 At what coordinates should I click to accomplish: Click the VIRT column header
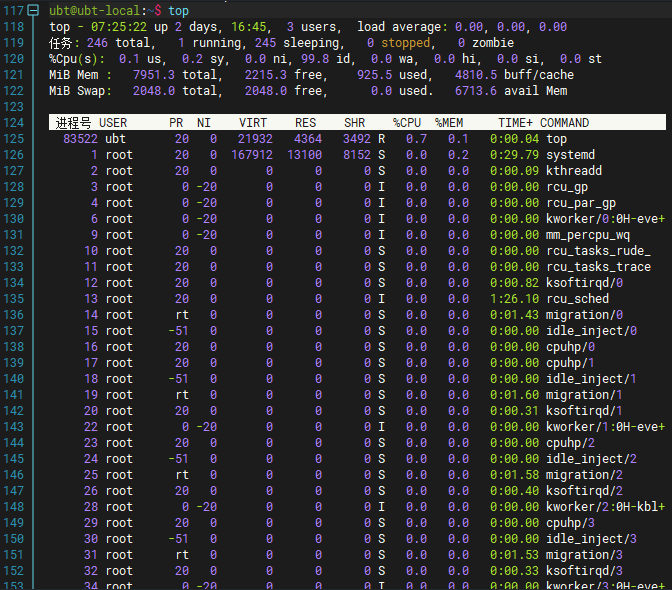253,123
